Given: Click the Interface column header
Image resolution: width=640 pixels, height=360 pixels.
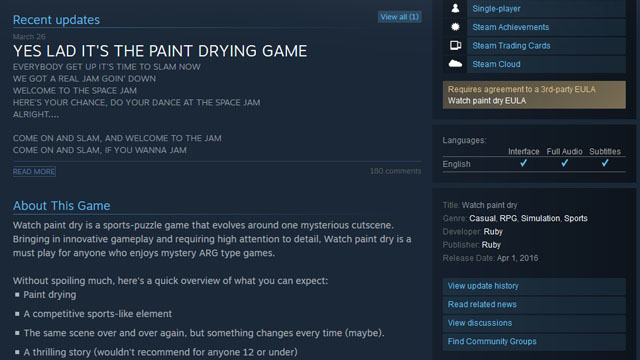Looking at the screenshot, I should coord(524,151).
